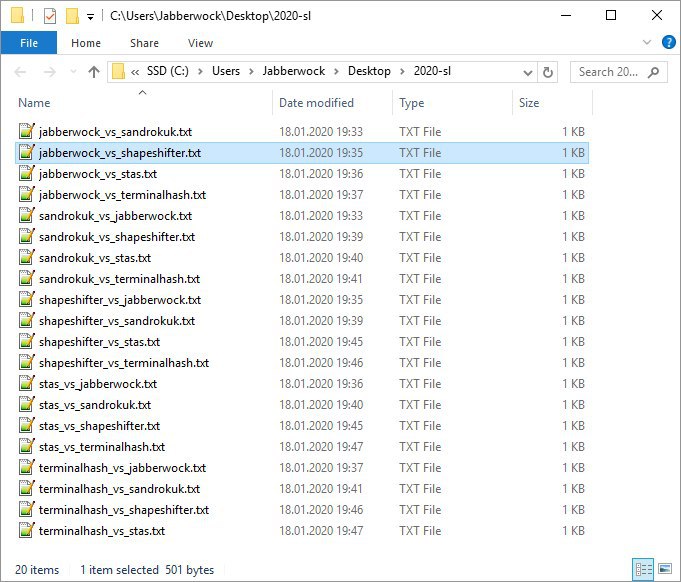Open the Customize Quick Access Toolbar arrow

(90, 17)
